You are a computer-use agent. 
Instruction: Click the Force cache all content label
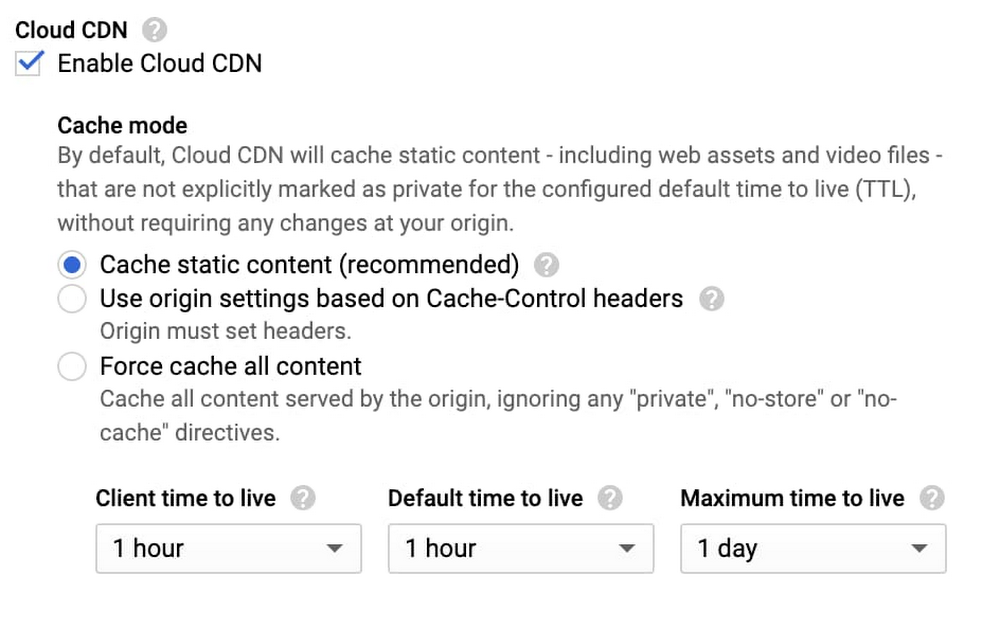click(x=231, y=366)
